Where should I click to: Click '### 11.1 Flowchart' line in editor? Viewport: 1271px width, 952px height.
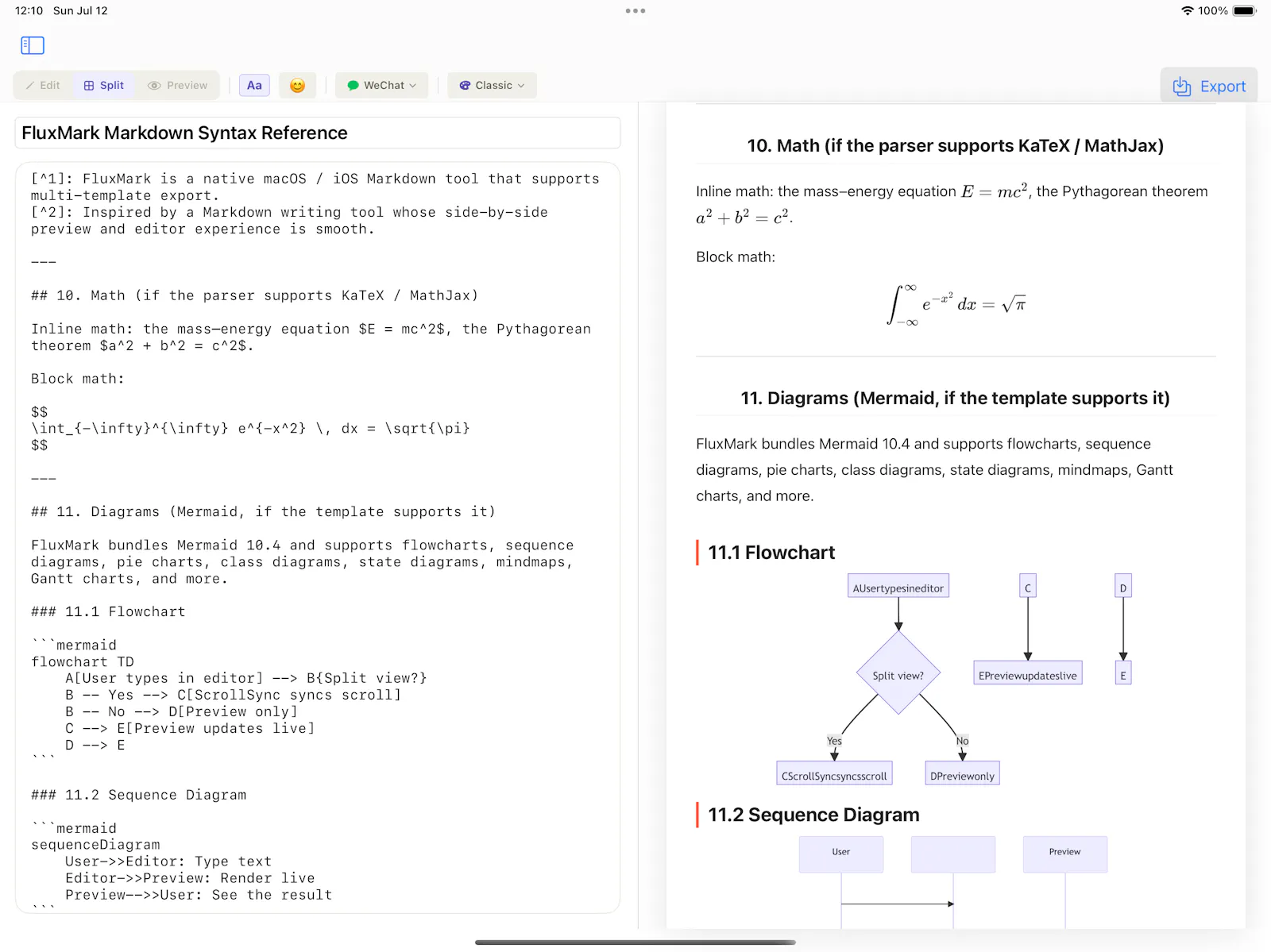pyautogui.click(x=108, y=612)
